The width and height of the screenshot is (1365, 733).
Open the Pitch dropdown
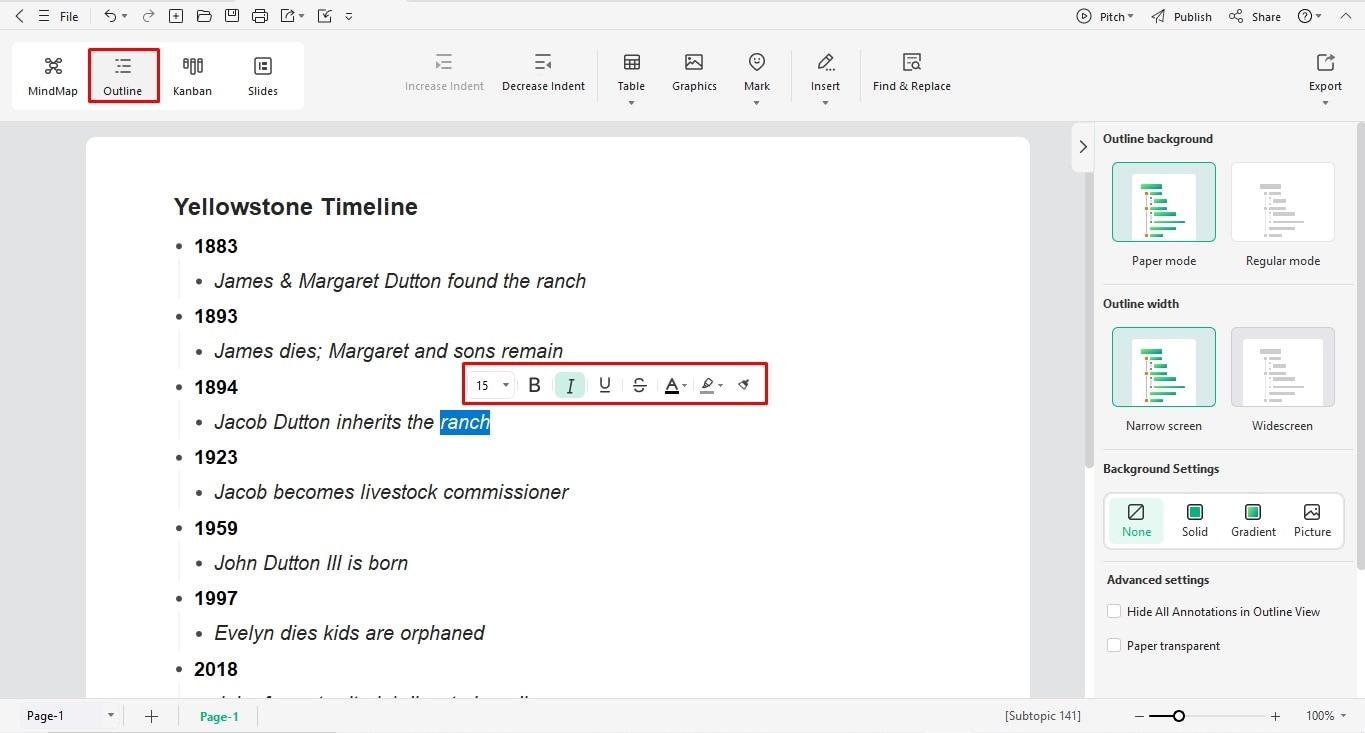tap(1105, 16)
